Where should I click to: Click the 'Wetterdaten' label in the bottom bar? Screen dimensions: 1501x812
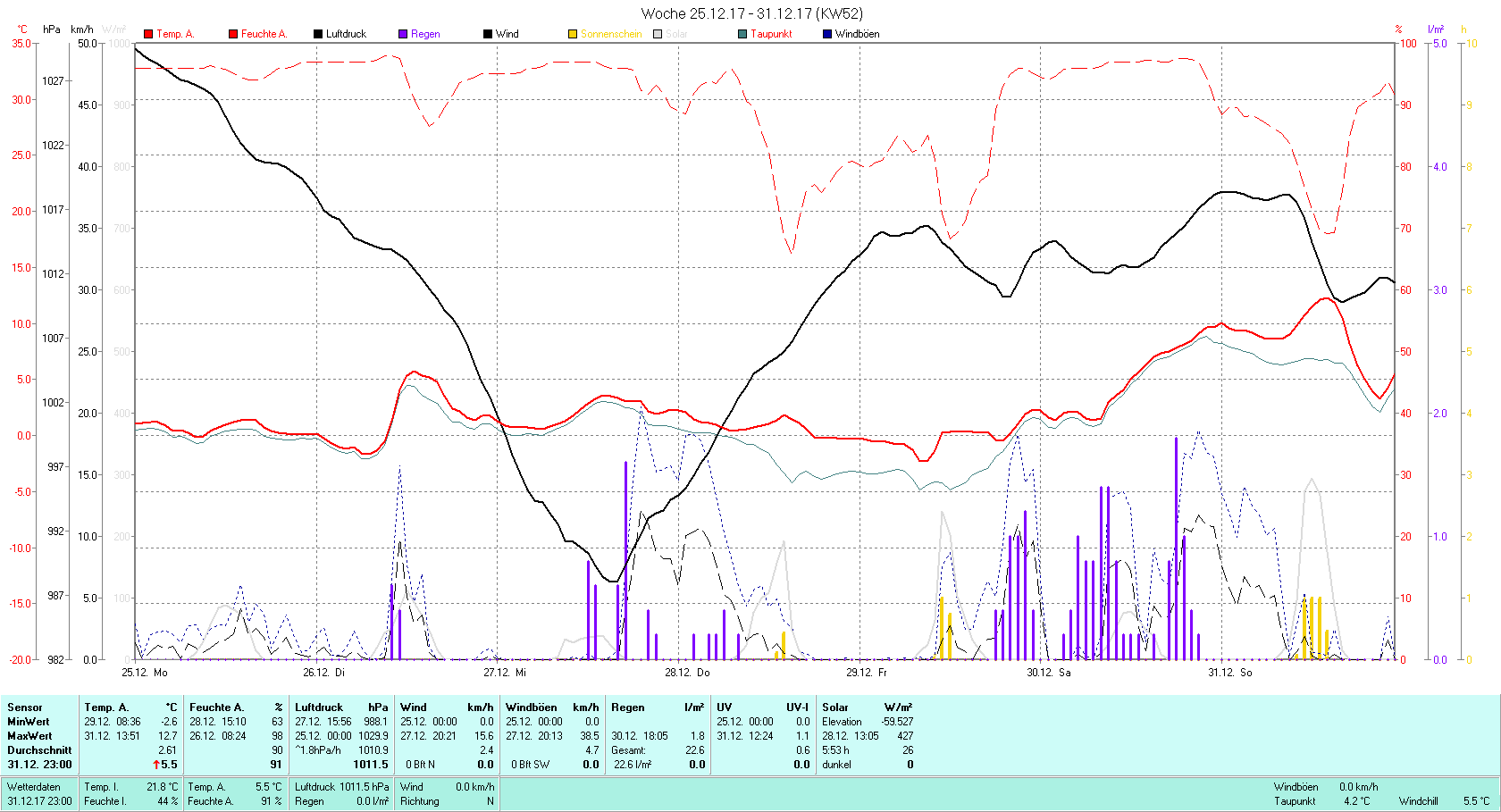[34, 787]
